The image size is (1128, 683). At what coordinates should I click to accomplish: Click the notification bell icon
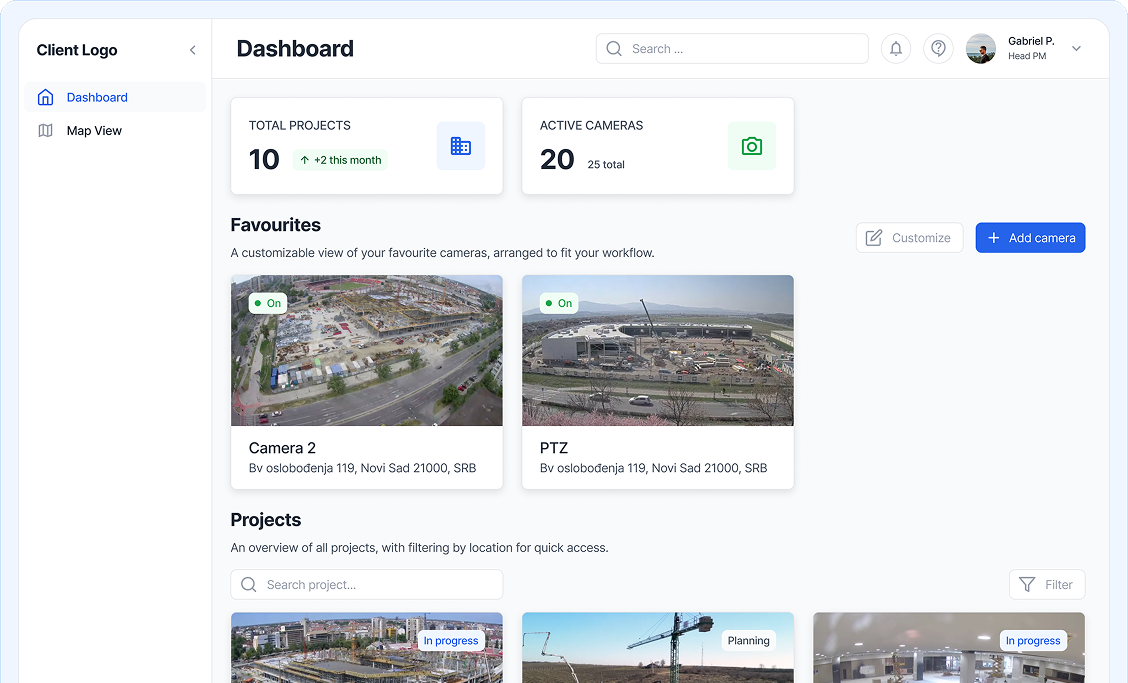tap(895, 48)
